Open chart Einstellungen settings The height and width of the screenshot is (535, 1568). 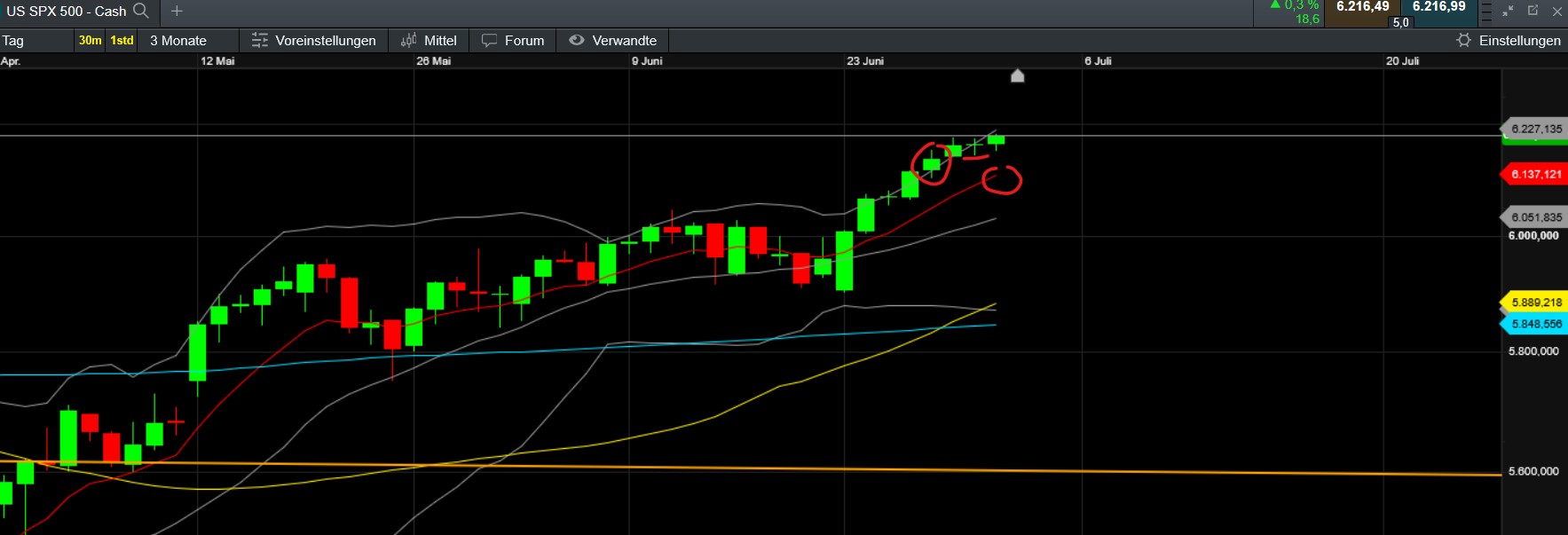click(1509, 40)
